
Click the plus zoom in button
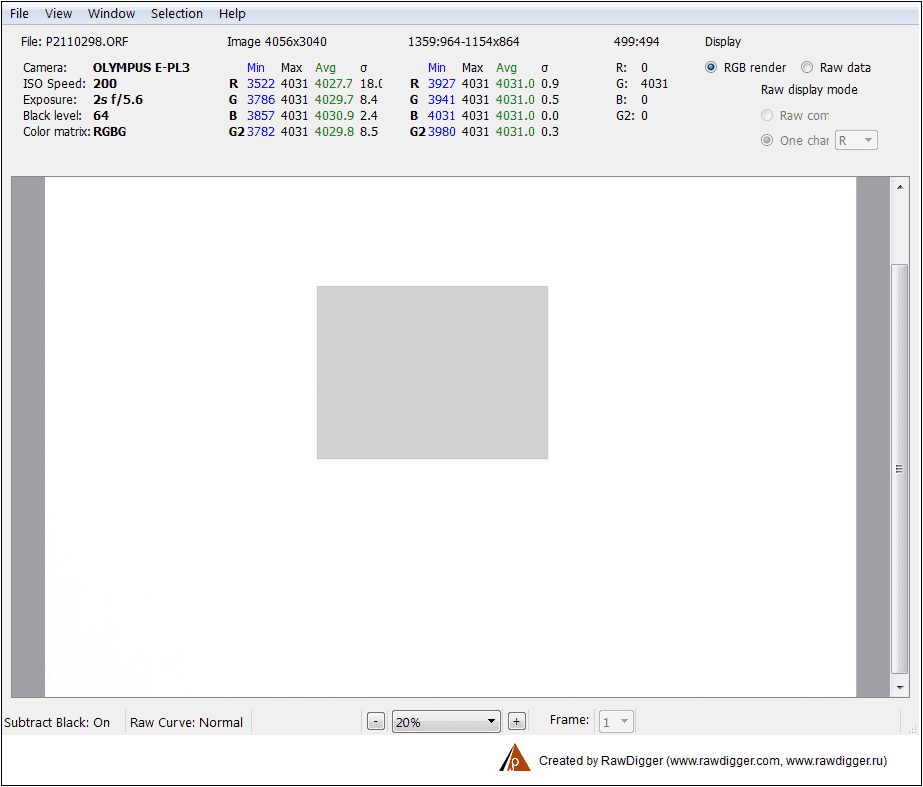[516, 722]
